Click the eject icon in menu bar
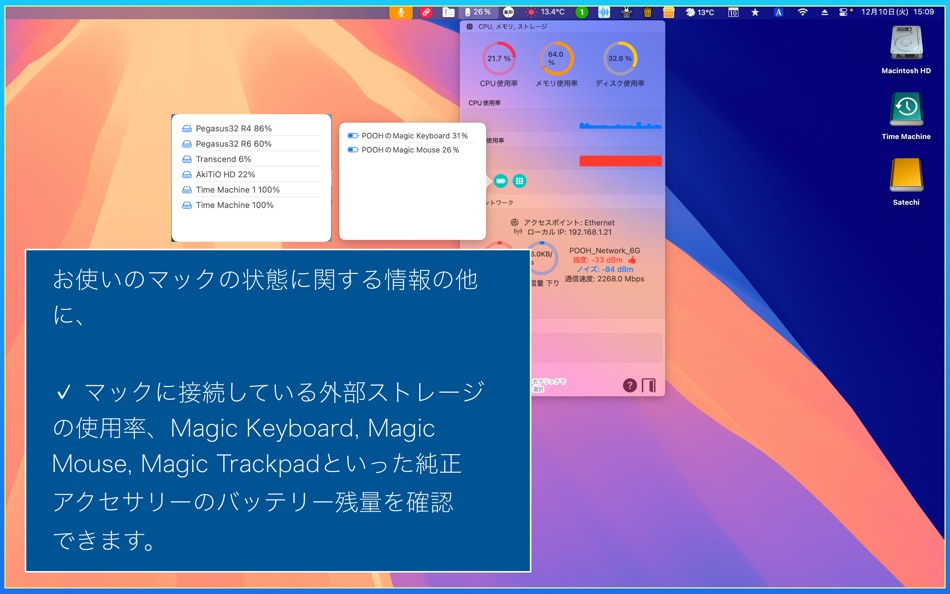This screenshot has width=950, height=594. coord(825,12)
